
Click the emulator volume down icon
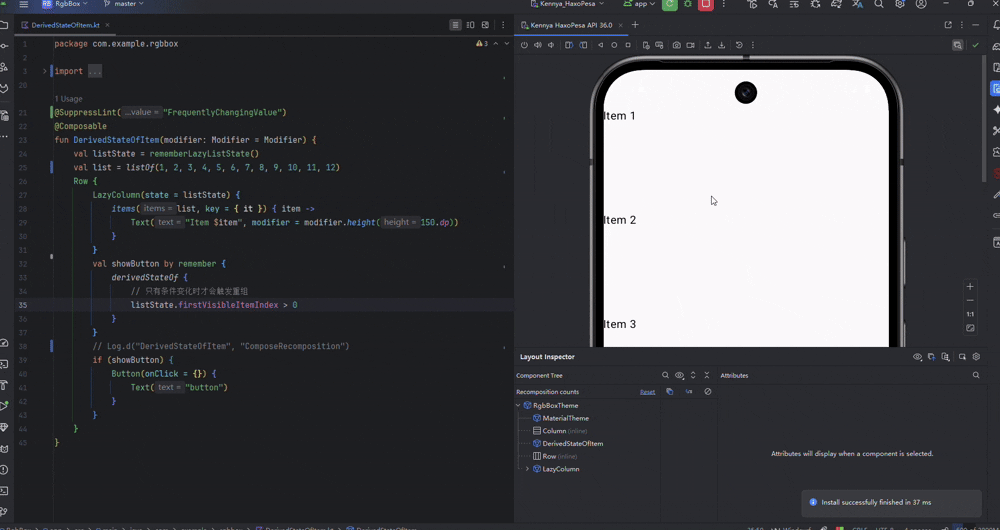(x=551, y=45)
